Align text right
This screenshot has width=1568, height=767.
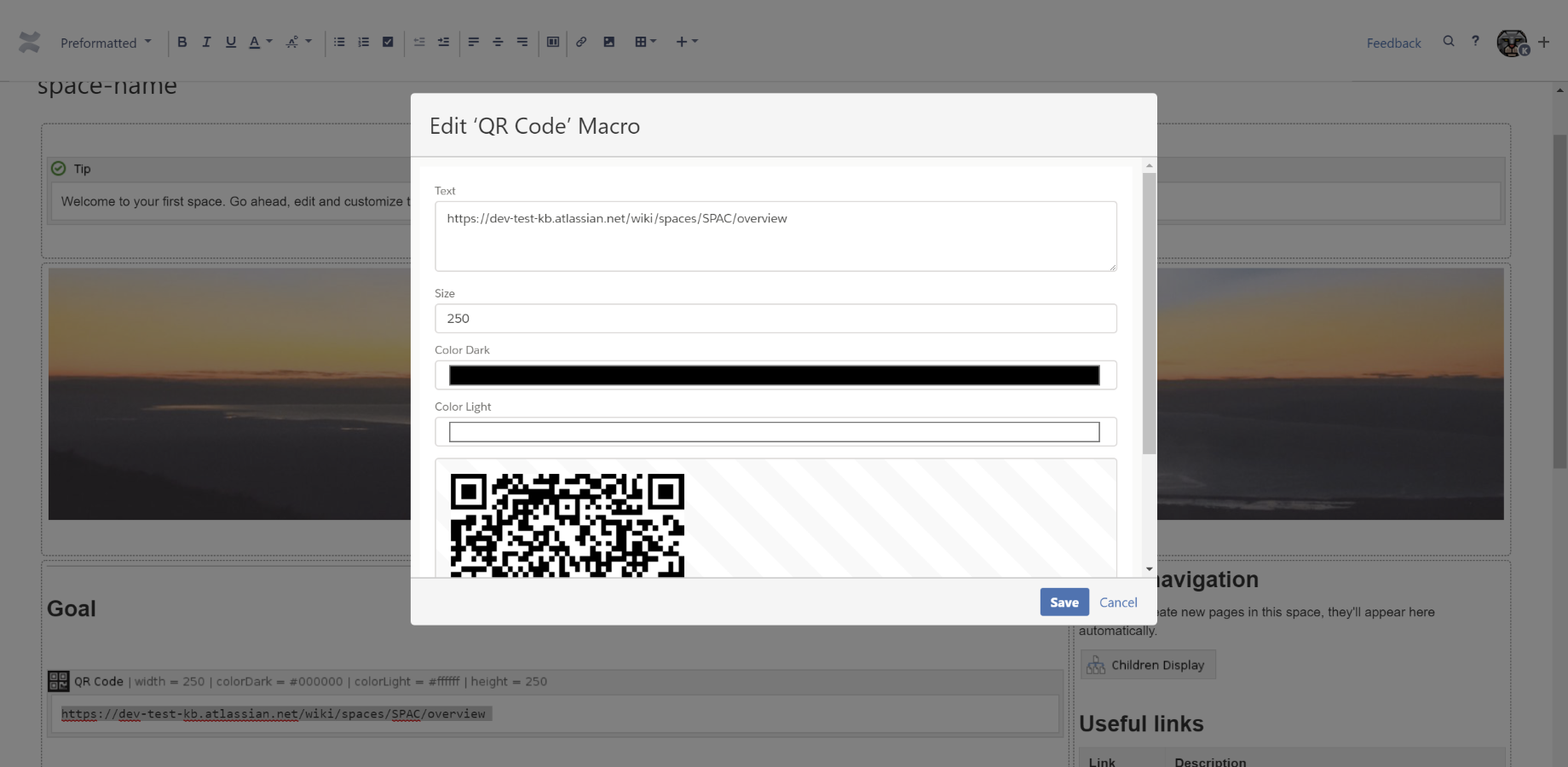click(522, 42)
